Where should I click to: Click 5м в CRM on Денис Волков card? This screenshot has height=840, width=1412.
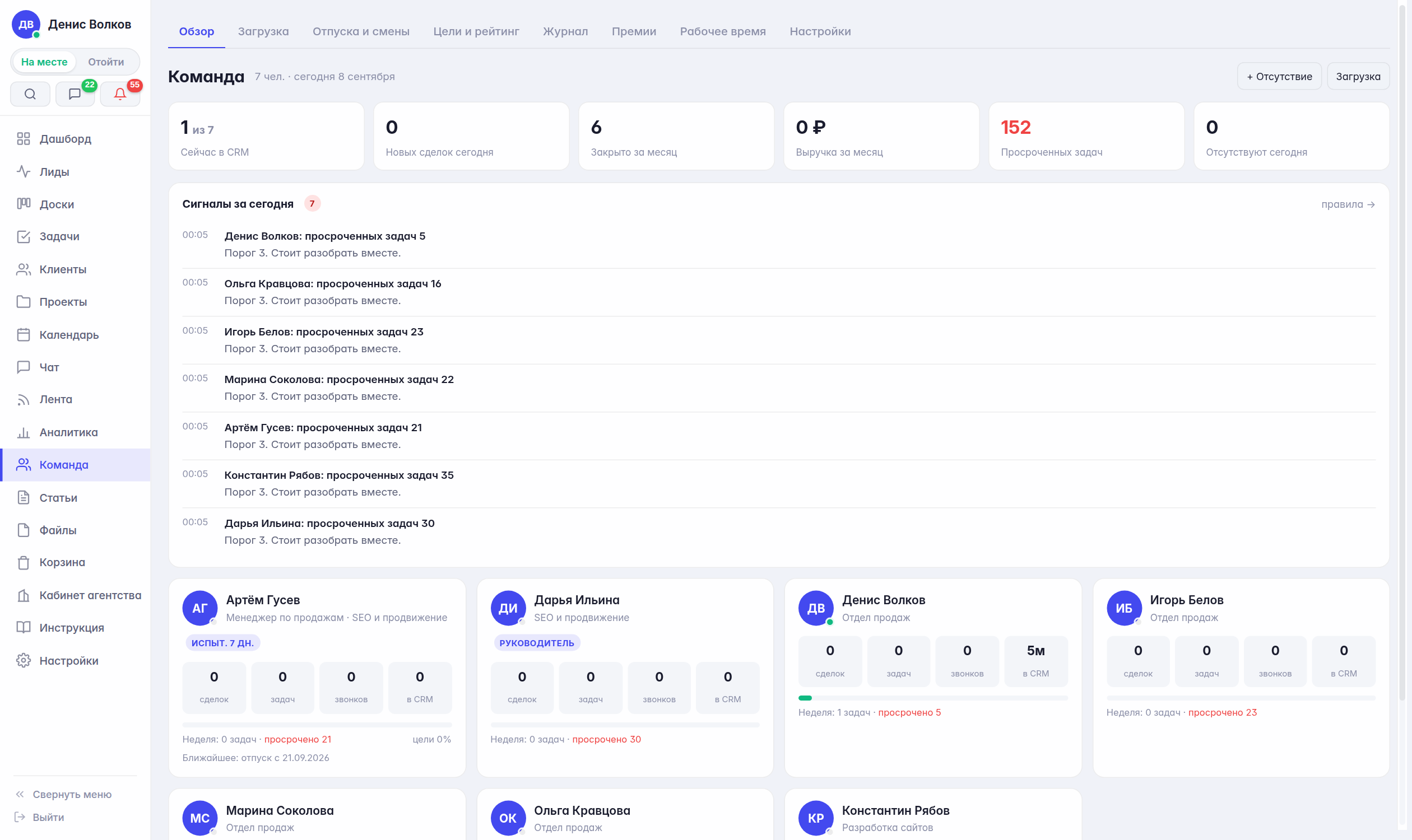[x=1036, y=661]
